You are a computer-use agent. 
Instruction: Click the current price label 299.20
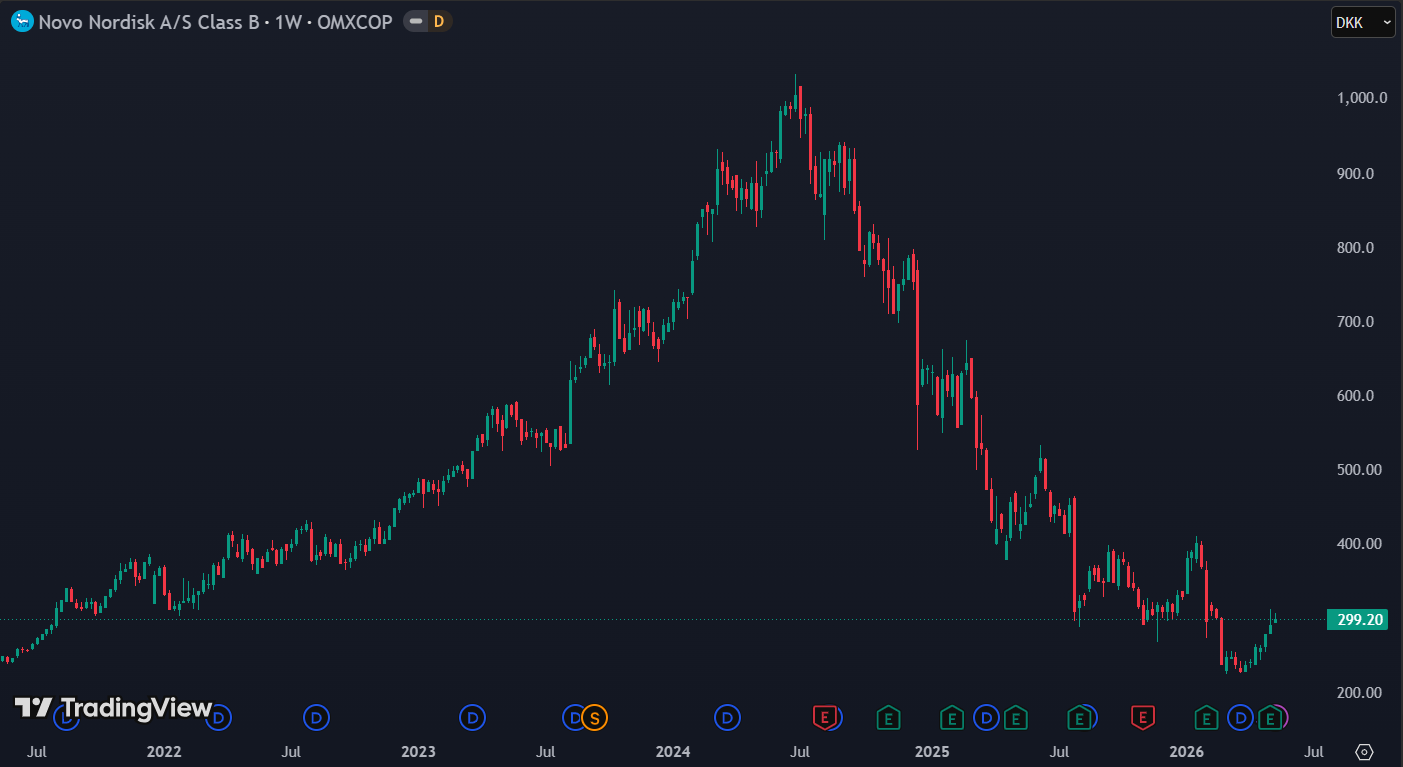pyautogui.click(x=1359, y=619)
